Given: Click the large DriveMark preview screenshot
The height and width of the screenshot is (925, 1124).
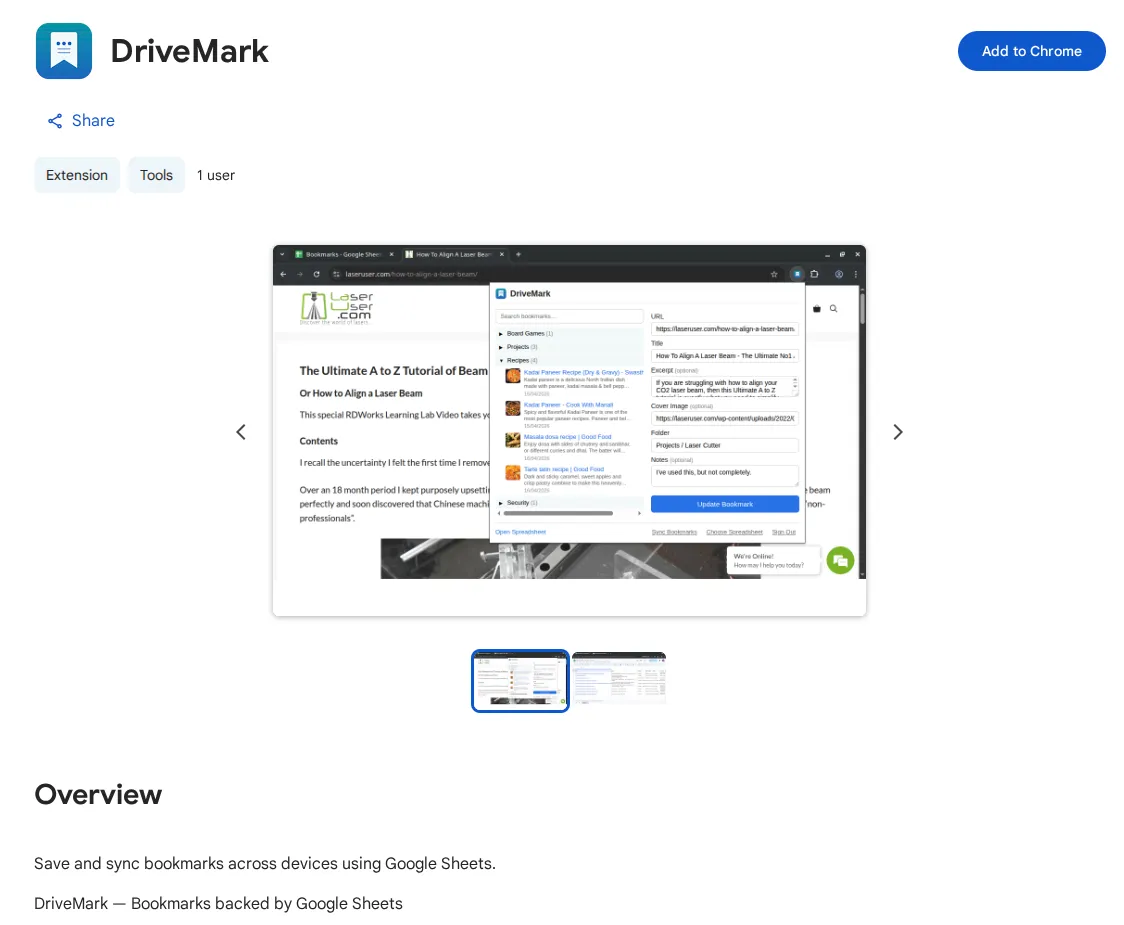Looking at the screenshot, I should (x=569, y=430).
